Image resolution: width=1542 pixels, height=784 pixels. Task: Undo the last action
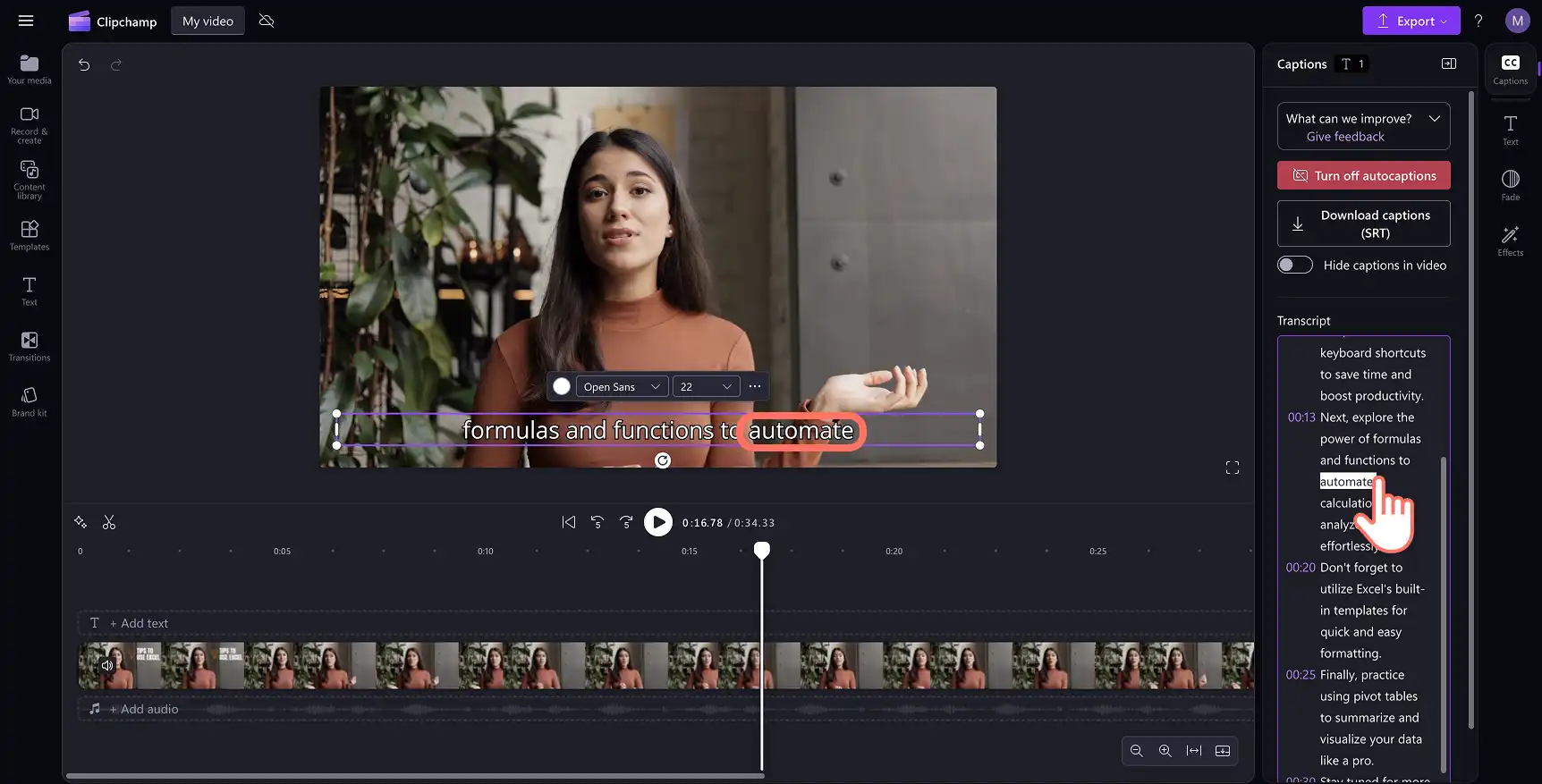tap(84, 64)
